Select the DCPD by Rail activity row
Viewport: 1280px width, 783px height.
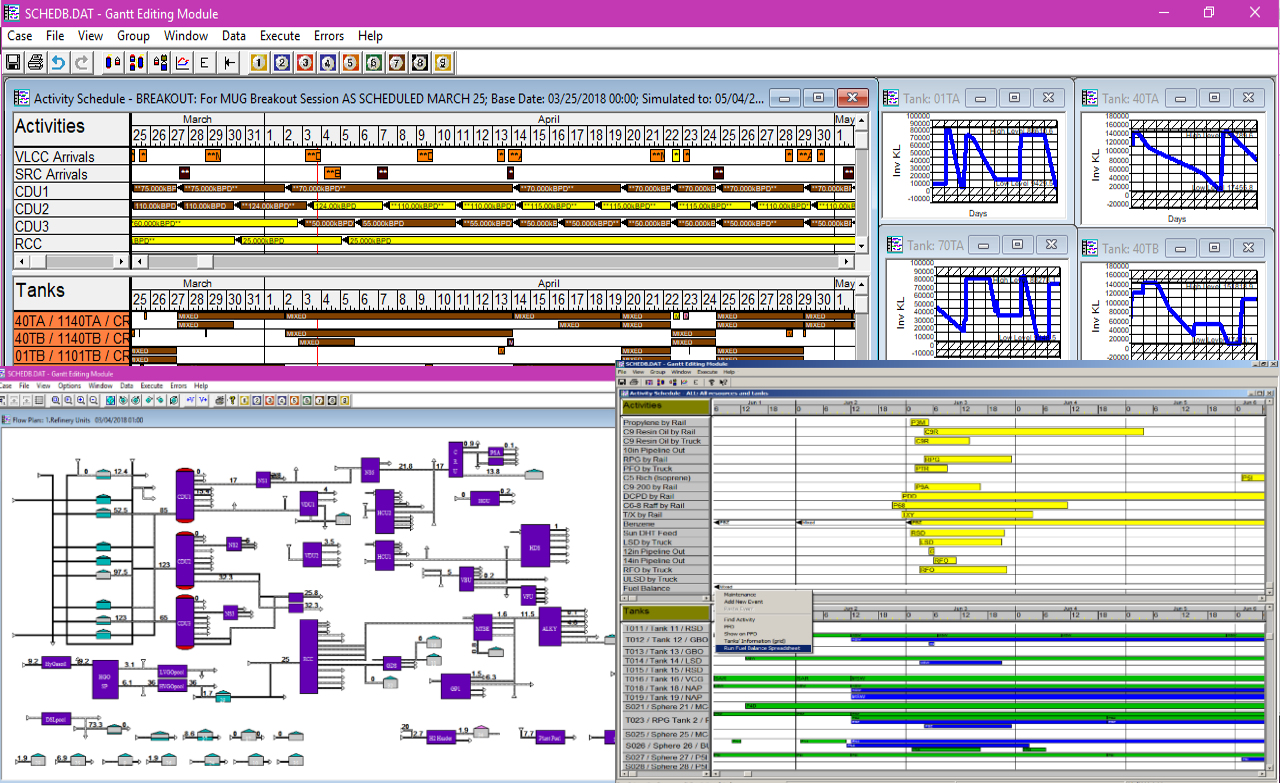click(x=666, y=496)
